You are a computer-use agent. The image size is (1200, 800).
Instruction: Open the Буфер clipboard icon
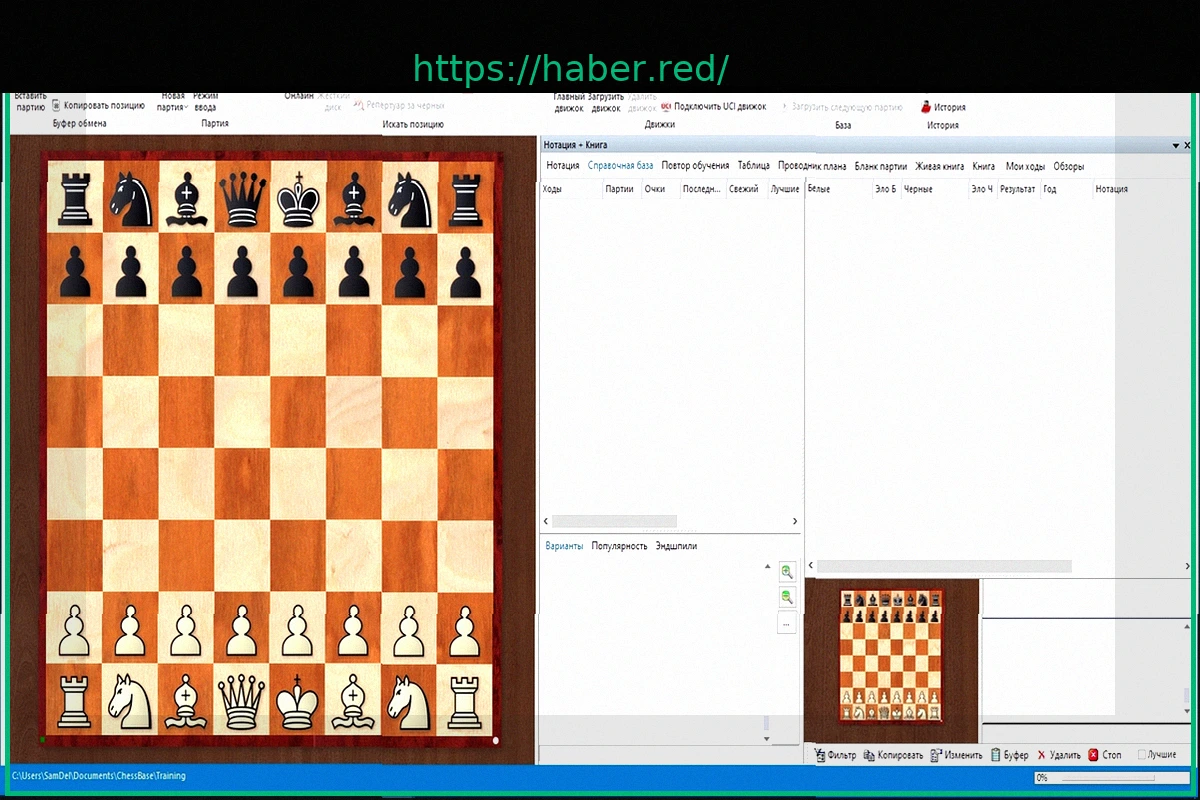(995, 755)
